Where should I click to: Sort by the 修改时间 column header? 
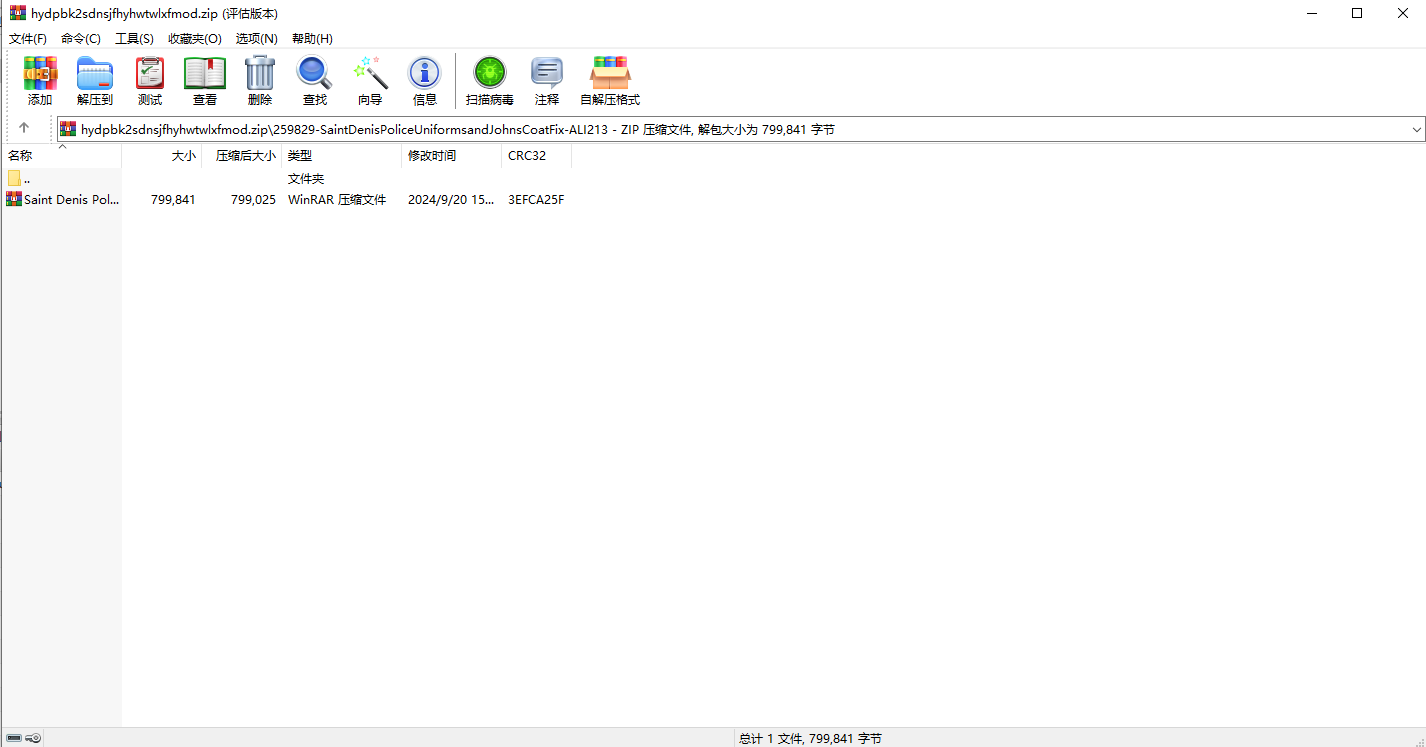(x=452, y=156)
